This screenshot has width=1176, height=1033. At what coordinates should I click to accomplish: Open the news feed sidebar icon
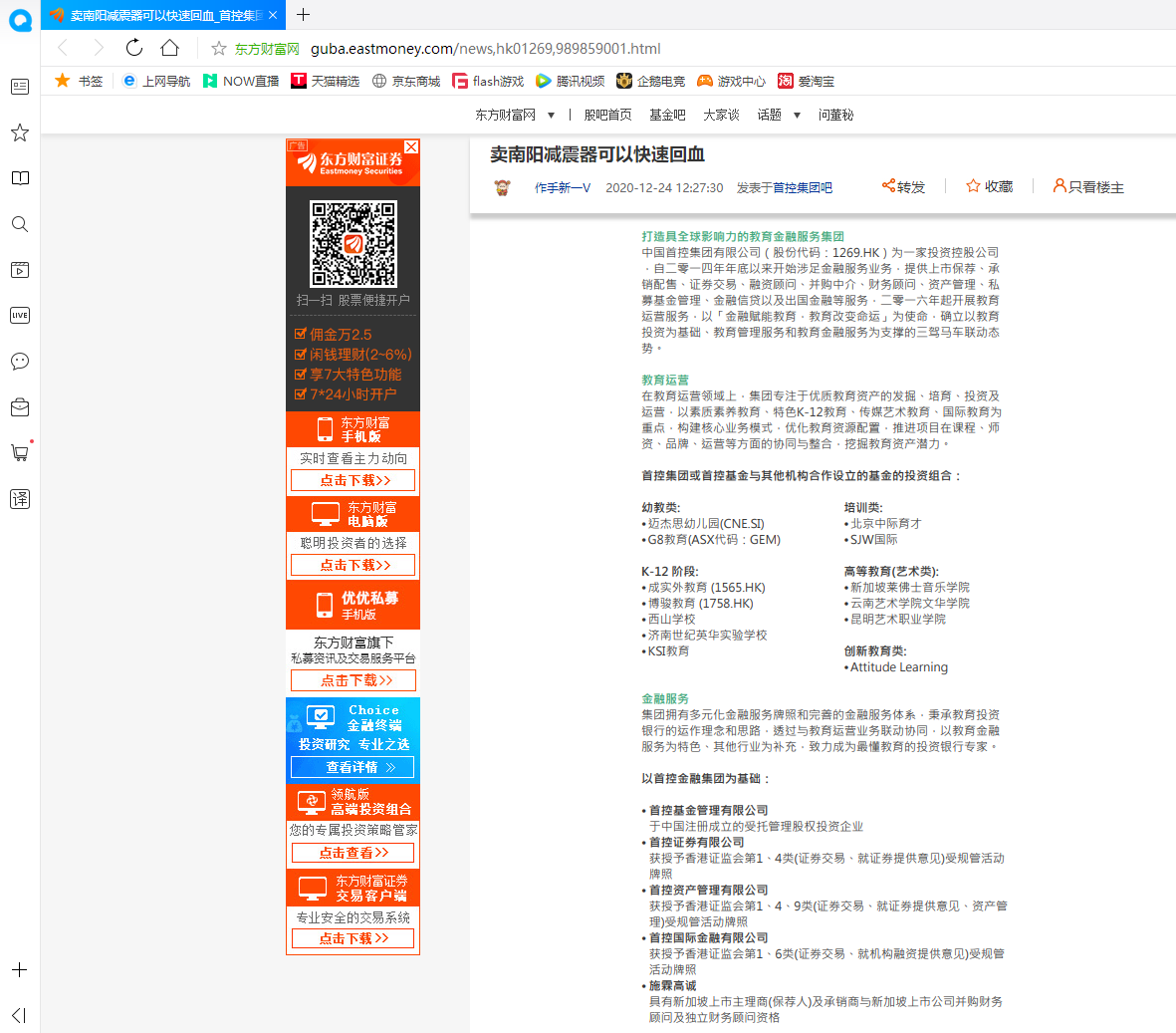point(20,87)
